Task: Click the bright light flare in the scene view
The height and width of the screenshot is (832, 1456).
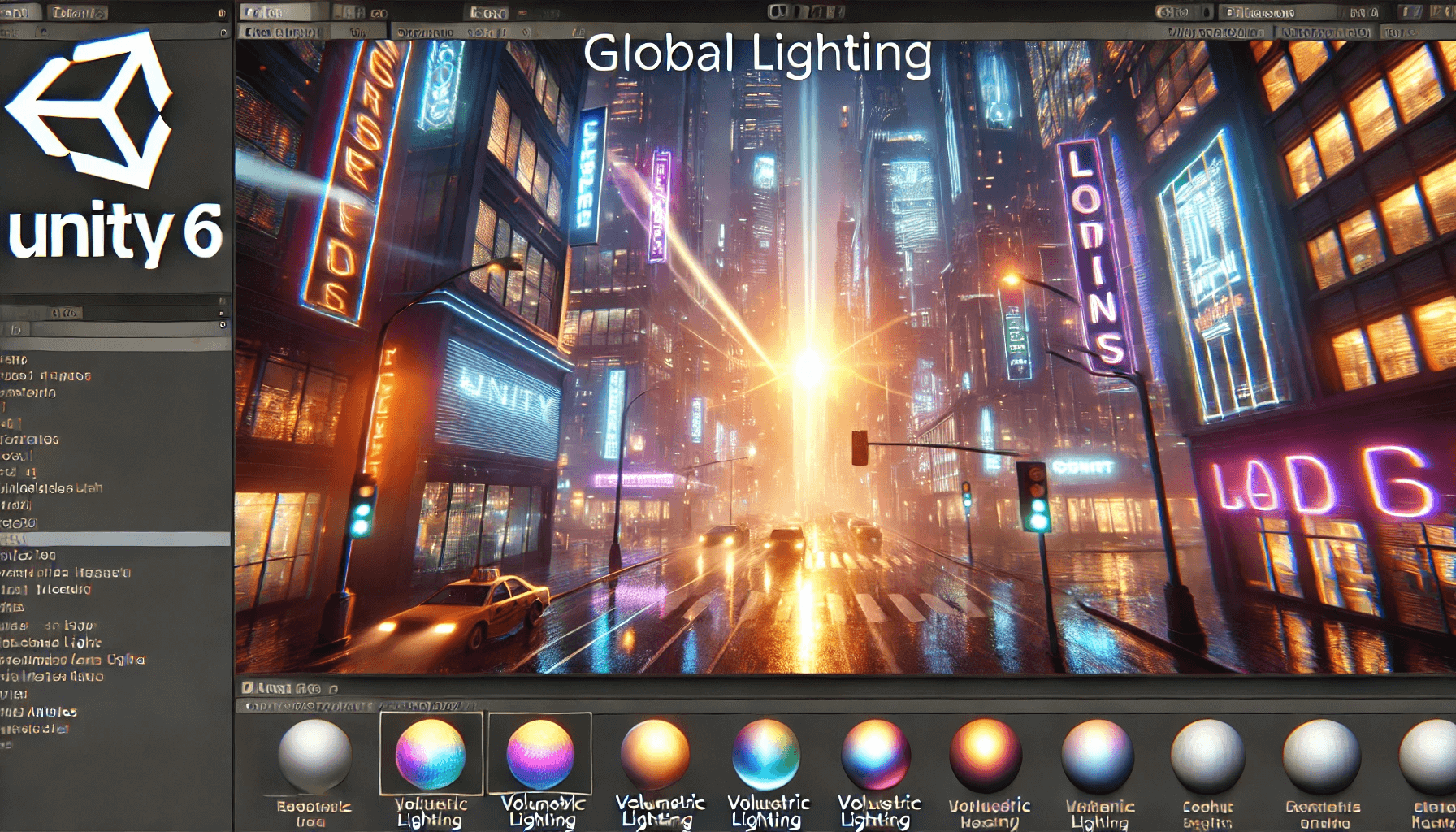Action: (808, 367)
